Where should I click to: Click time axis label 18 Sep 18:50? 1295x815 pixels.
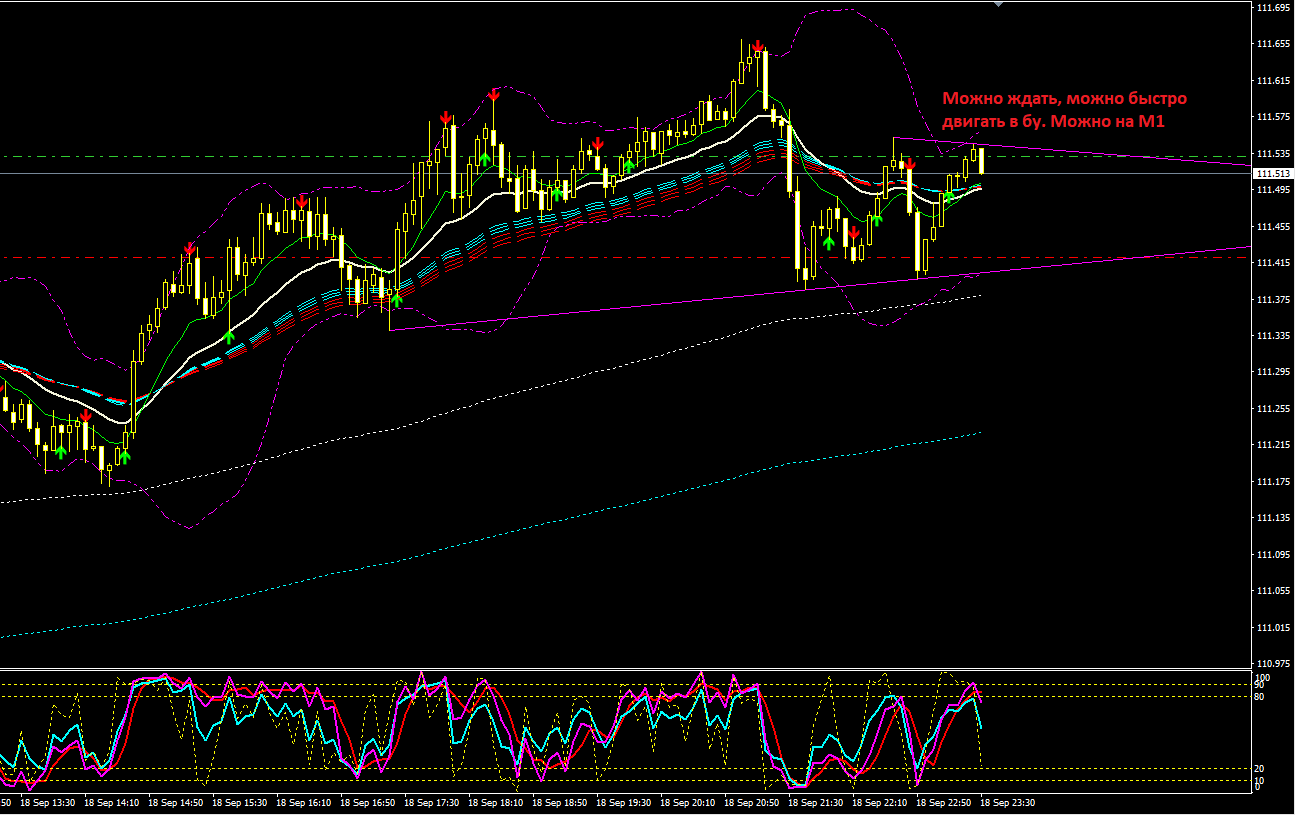coord(560,802)
